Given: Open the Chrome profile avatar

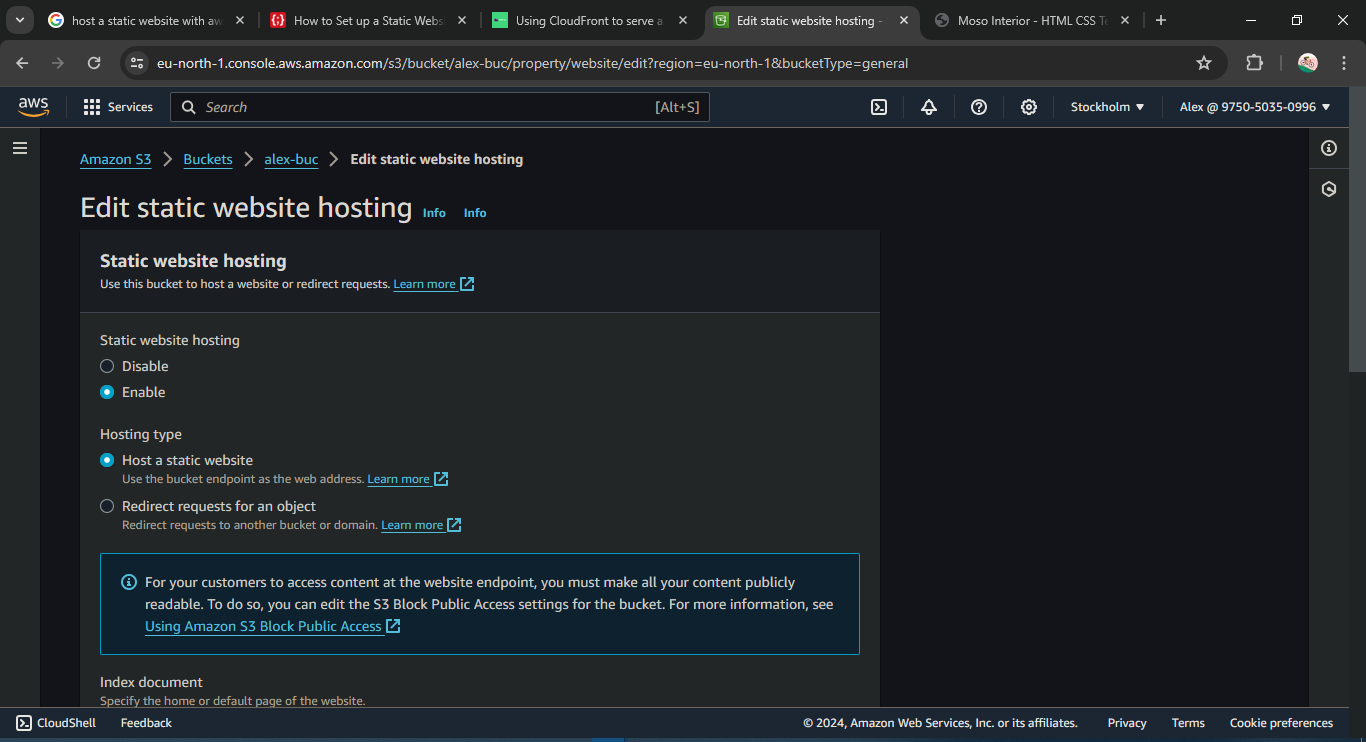Looking at the screenshot, I should pos(1308,63).
